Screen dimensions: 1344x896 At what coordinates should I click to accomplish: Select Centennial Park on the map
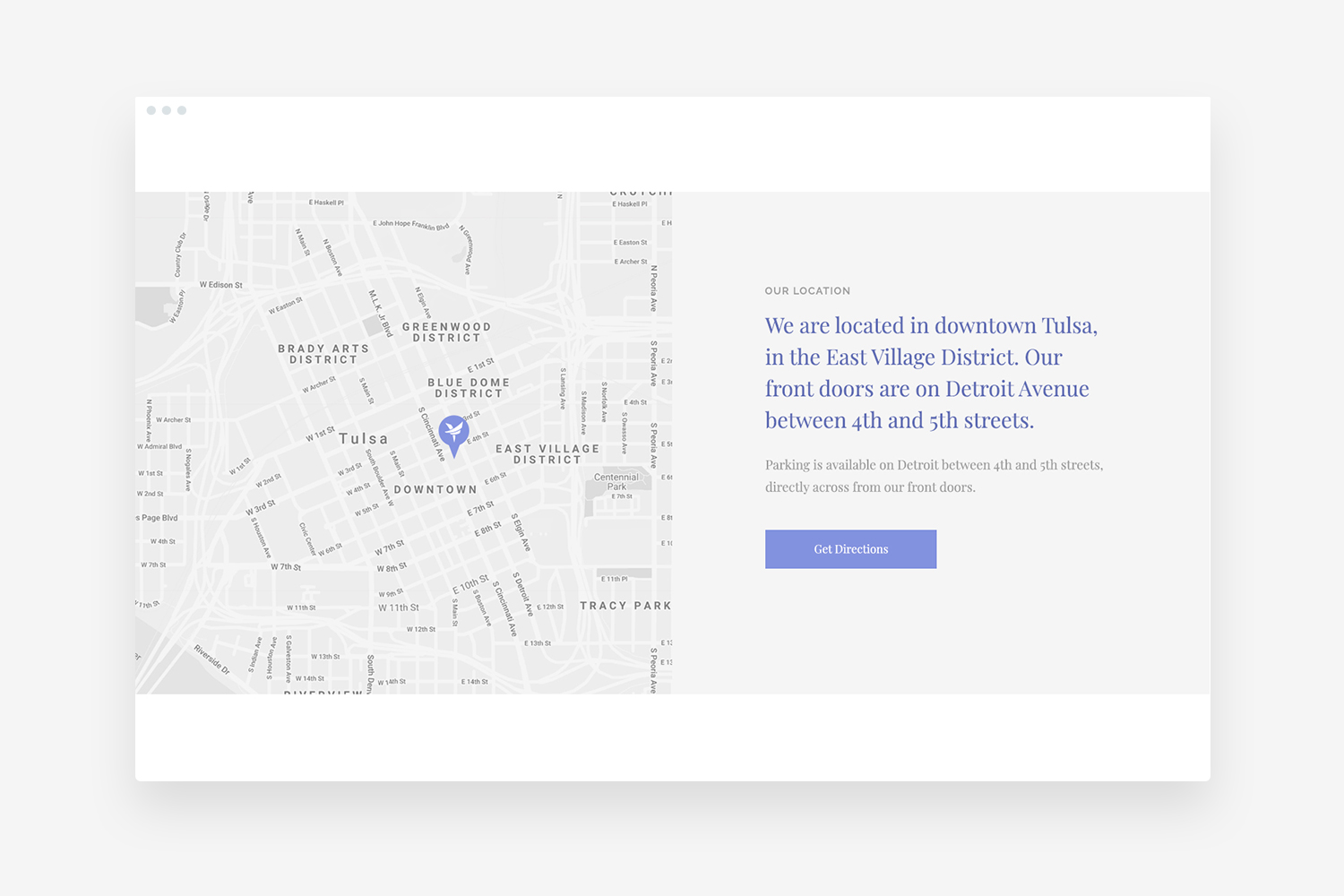616,482
